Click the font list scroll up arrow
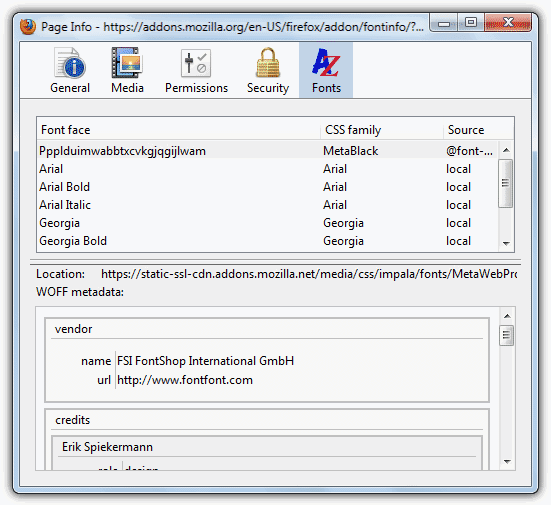The height and width of the screenshot is (505, 551). tap(506, 150)
